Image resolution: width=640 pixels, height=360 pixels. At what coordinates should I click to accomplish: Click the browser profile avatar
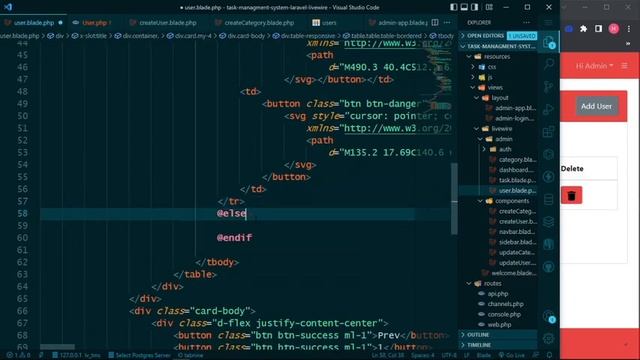tap(613, 29)
